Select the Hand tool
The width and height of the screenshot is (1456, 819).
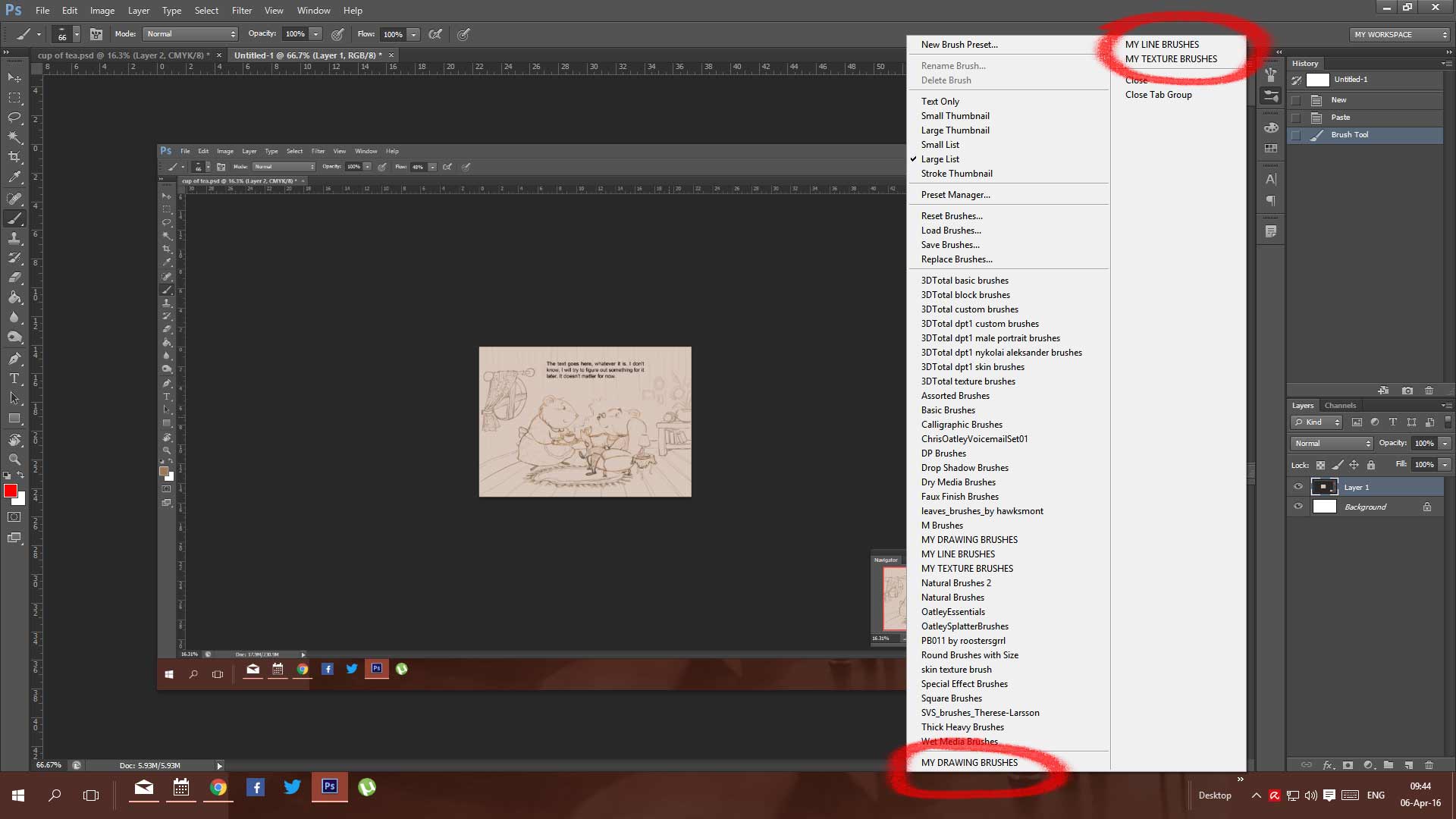(14, 440)
